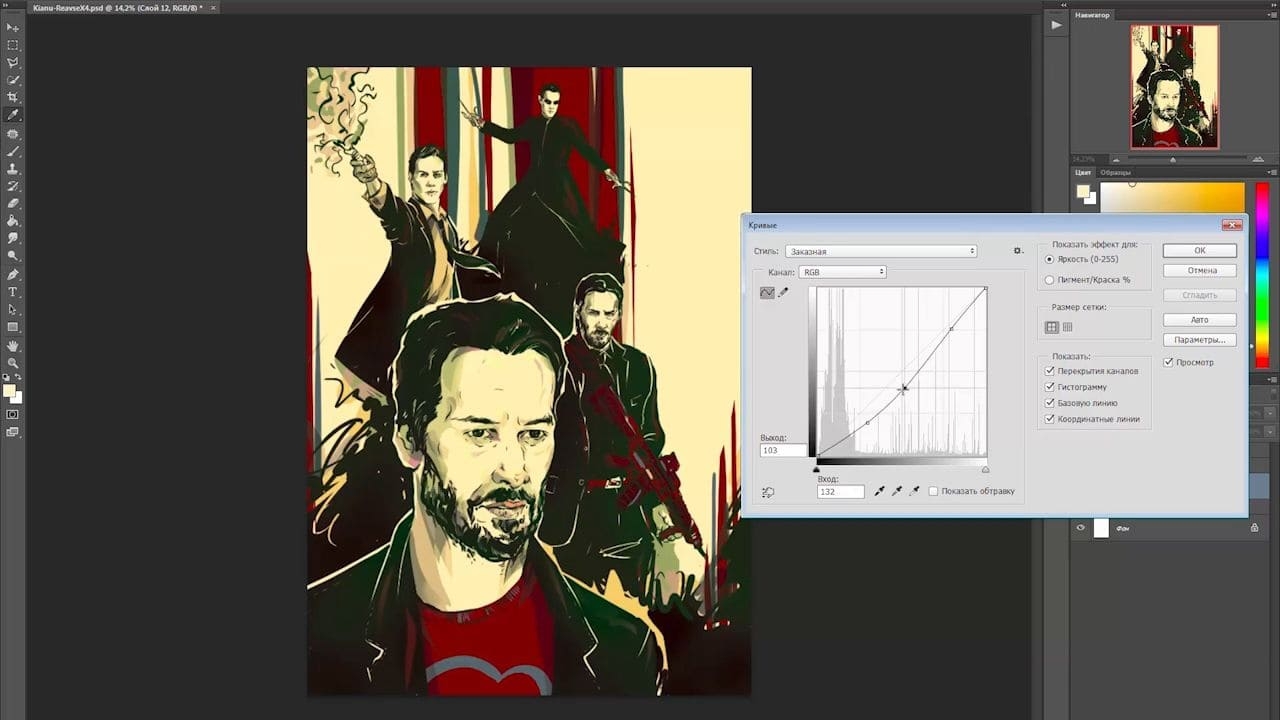Switch to simple grid size
This screenshot has height=720, width=1280.
click(1052, 327)
